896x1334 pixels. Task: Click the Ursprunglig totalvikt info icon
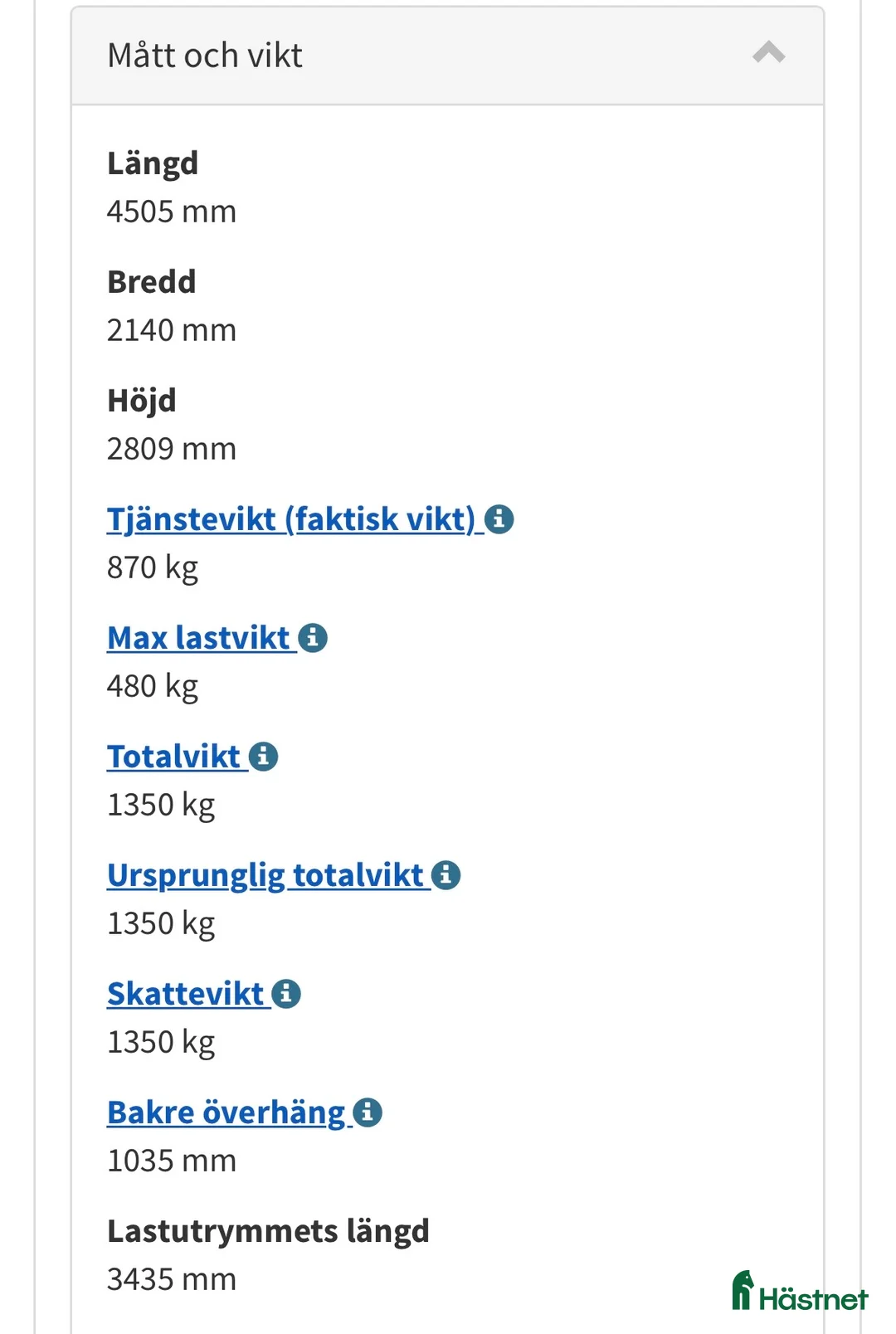446,874
